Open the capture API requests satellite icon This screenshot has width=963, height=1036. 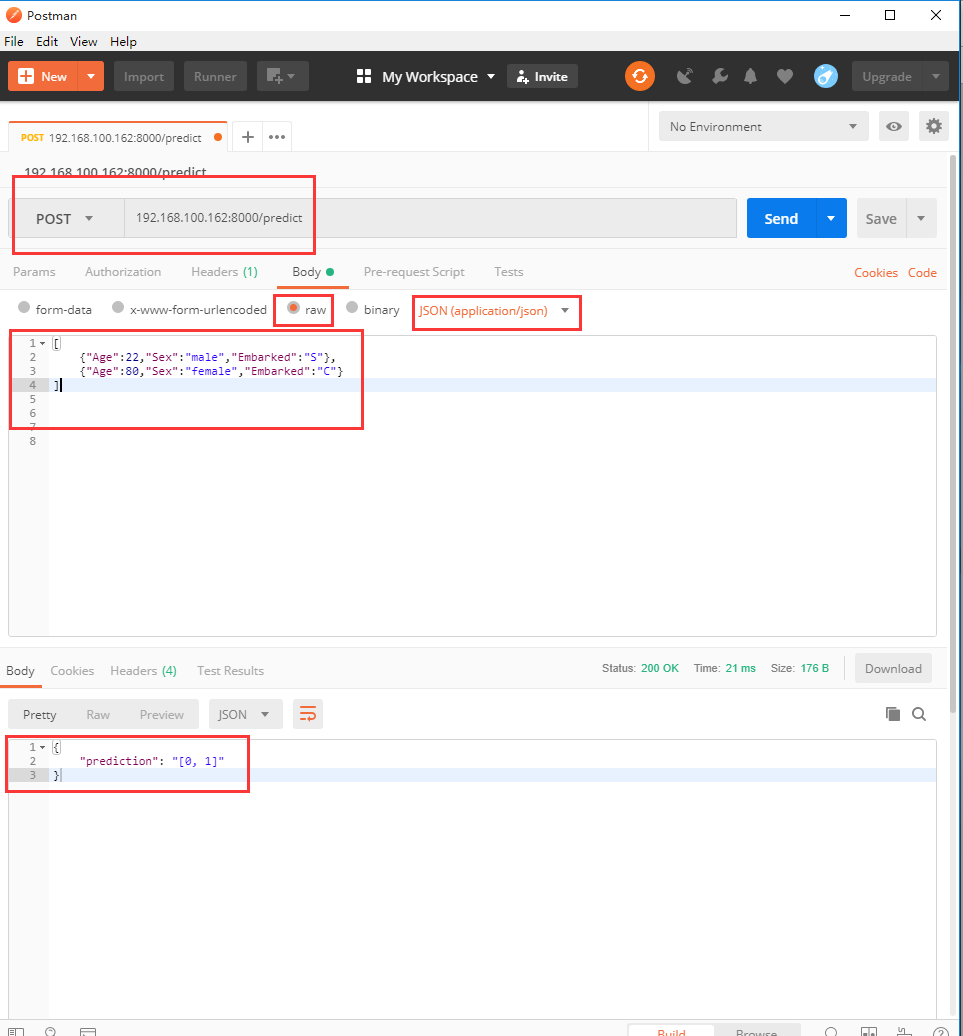tap(685, 76)
